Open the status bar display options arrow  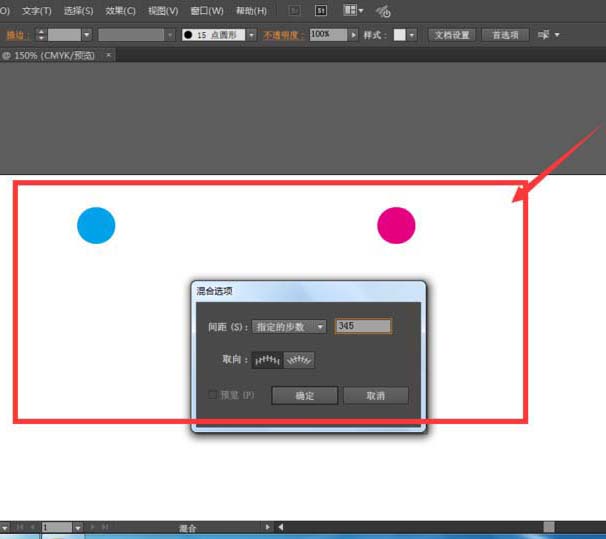(267, 527)
